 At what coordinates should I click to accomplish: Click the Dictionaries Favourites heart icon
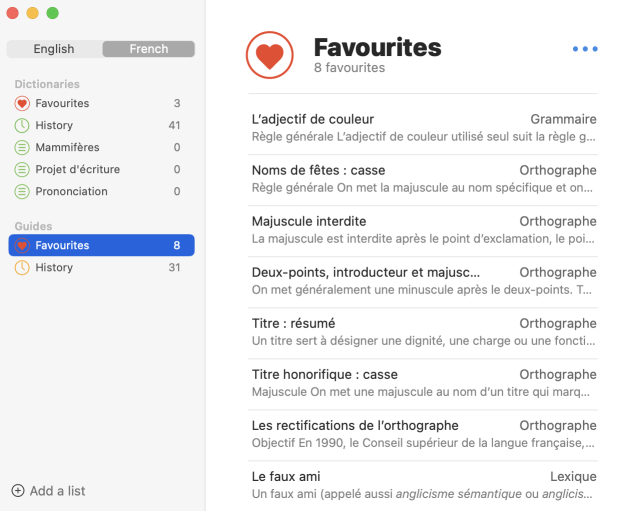(x=22, y=103)
